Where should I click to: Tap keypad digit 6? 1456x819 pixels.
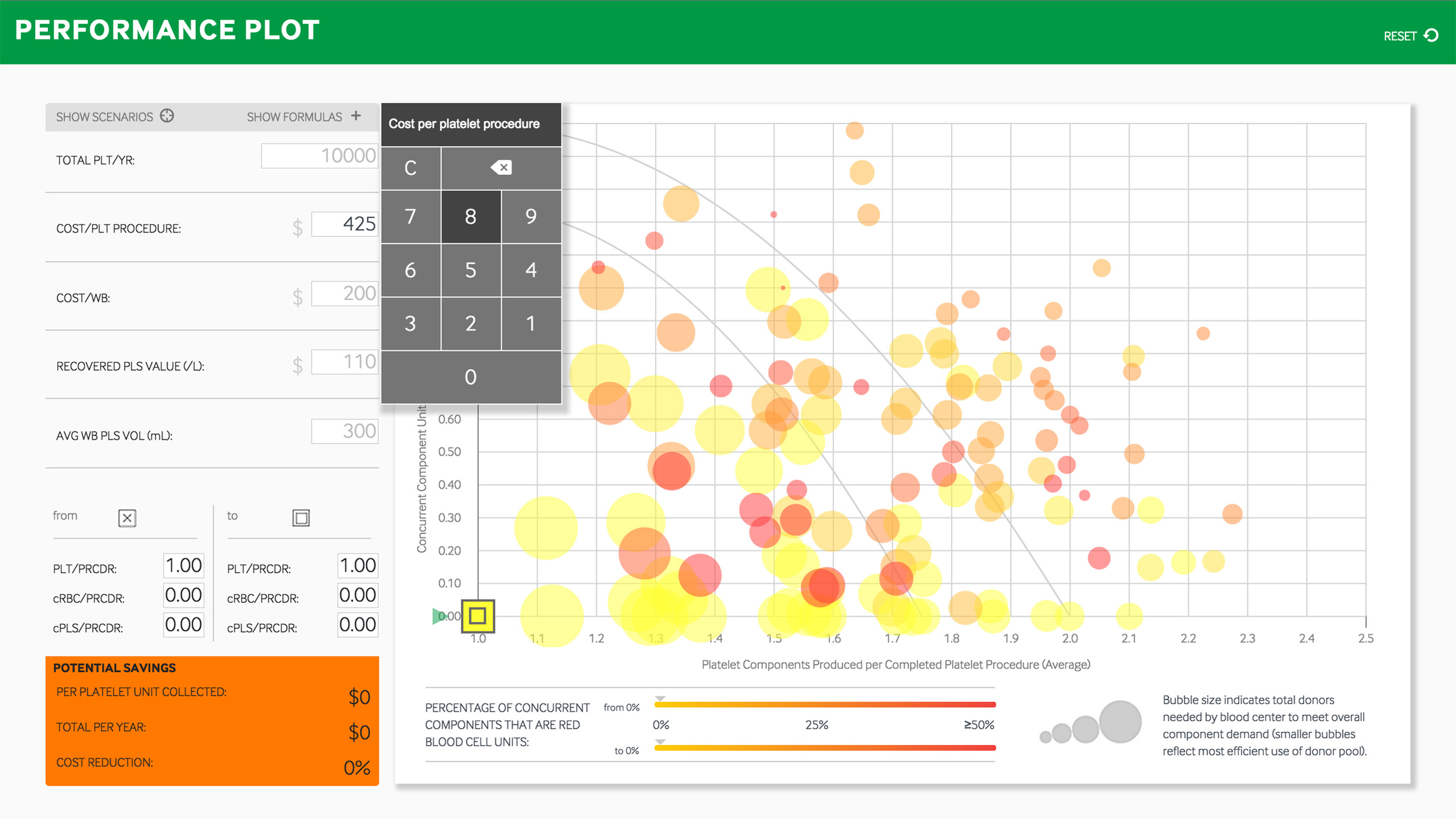coord(411,270)
